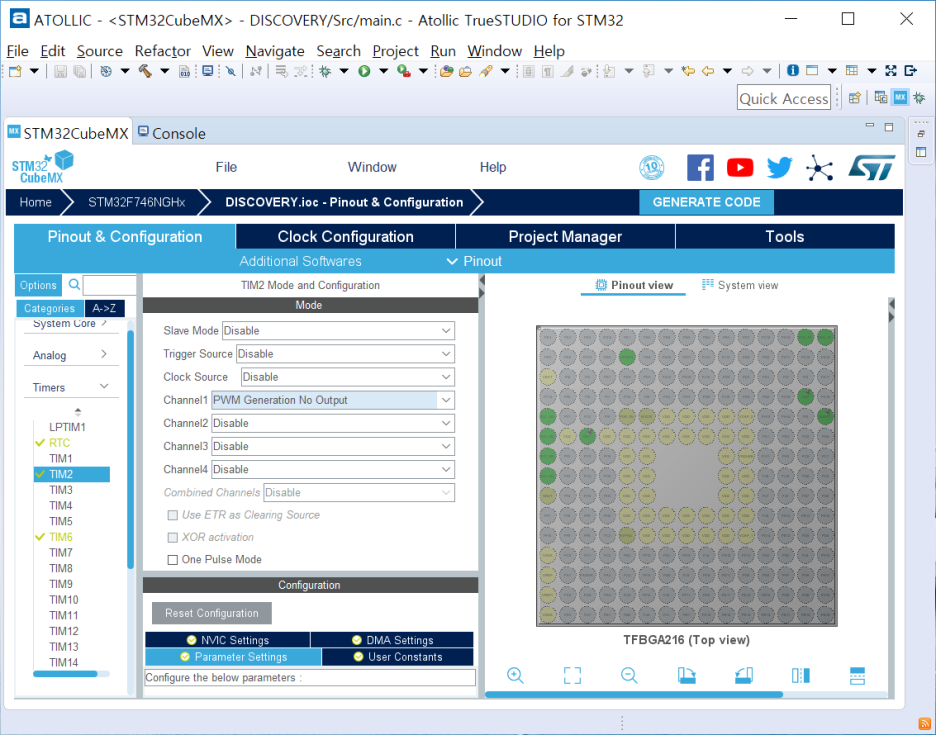
Task: Open the Channel2 dropdown
Action: [x=332, y=423]
